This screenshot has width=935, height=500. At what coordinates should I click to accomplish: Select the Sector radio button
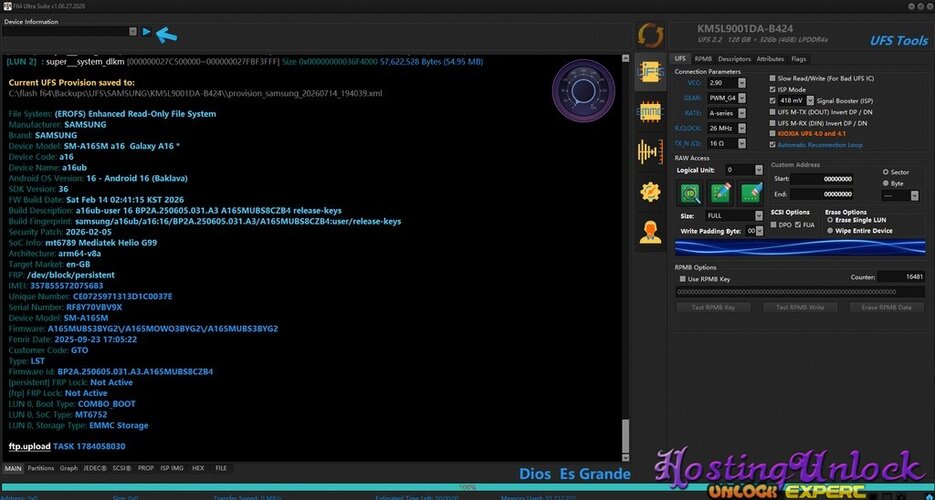click(886, 172)
